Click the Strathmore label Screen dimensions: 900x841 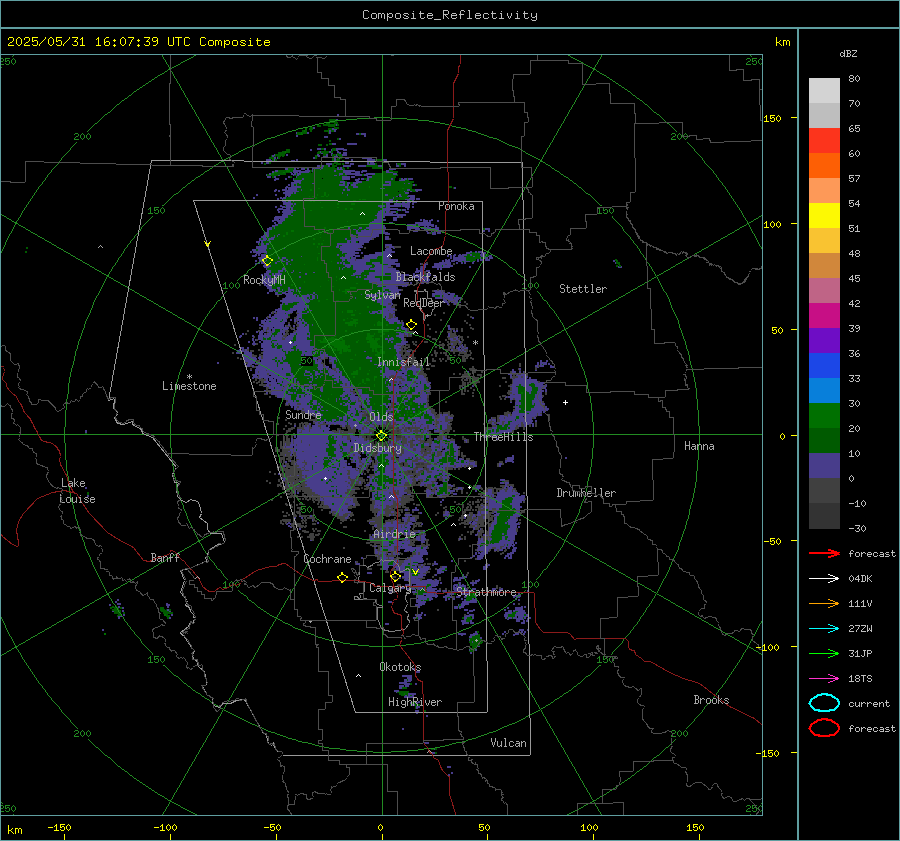click(486, 592)
